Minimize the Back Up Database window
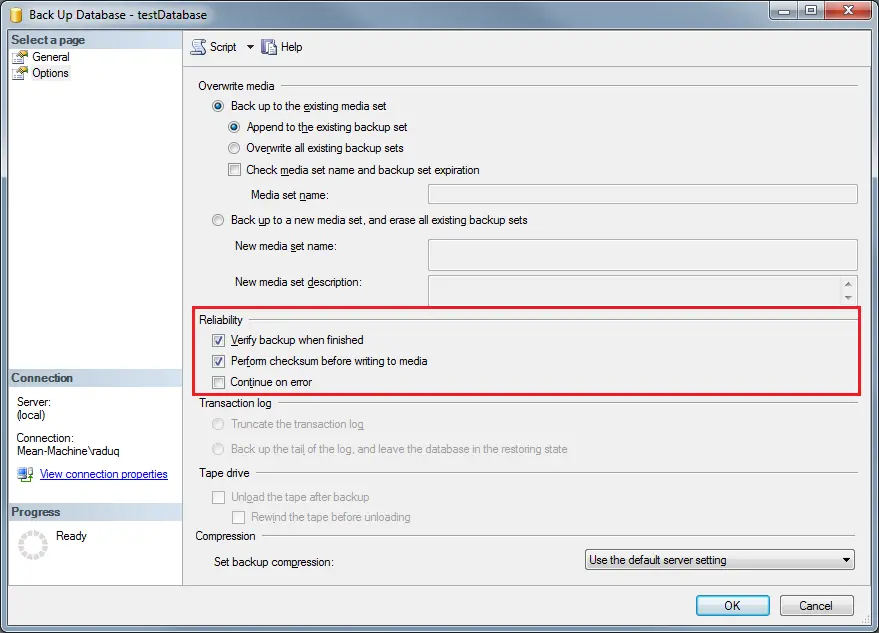This screenshot has height=633, width=879. tap(784, 11)
